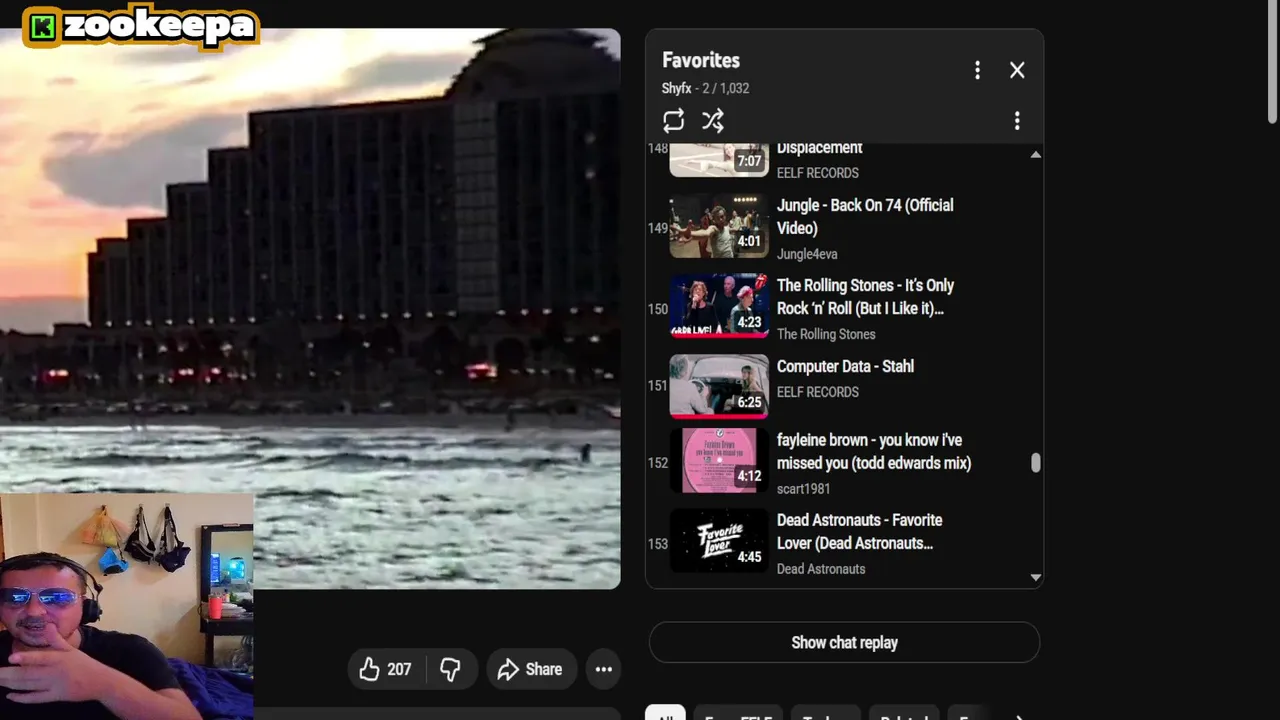
Task: Toggle shuffle playlist icon
Action: [x=713, y=121]
